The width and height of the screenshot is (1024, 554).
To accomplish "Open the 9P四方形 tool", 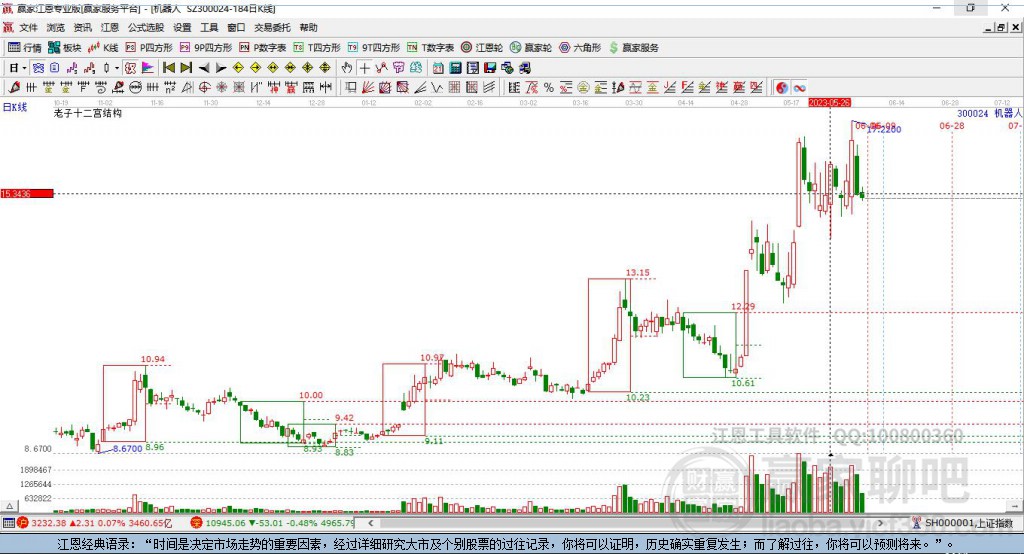I will [x=206, y=48].
